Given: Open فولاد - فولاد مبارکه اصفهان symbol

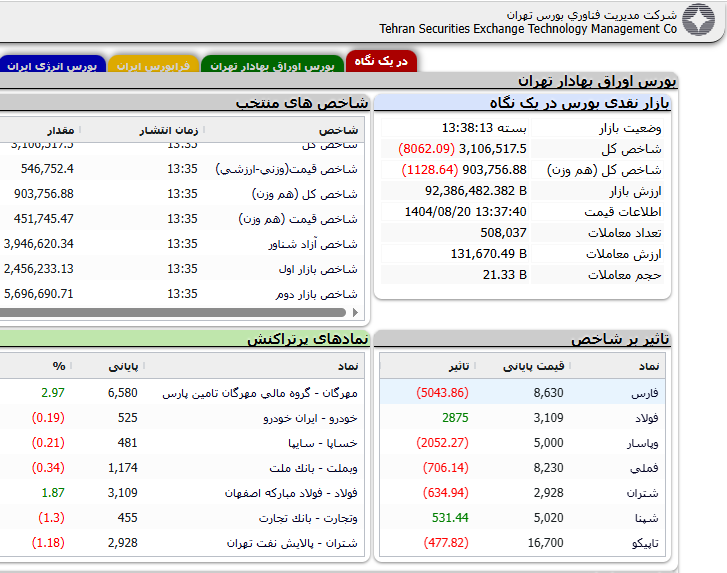Looking at the screenshot, I should click(291, 493).
